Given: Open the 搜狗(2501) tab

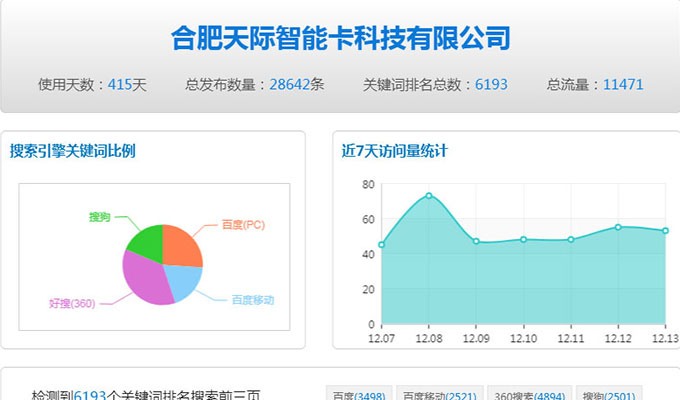Looking at the screenshot, I should (x=609, y=395).
